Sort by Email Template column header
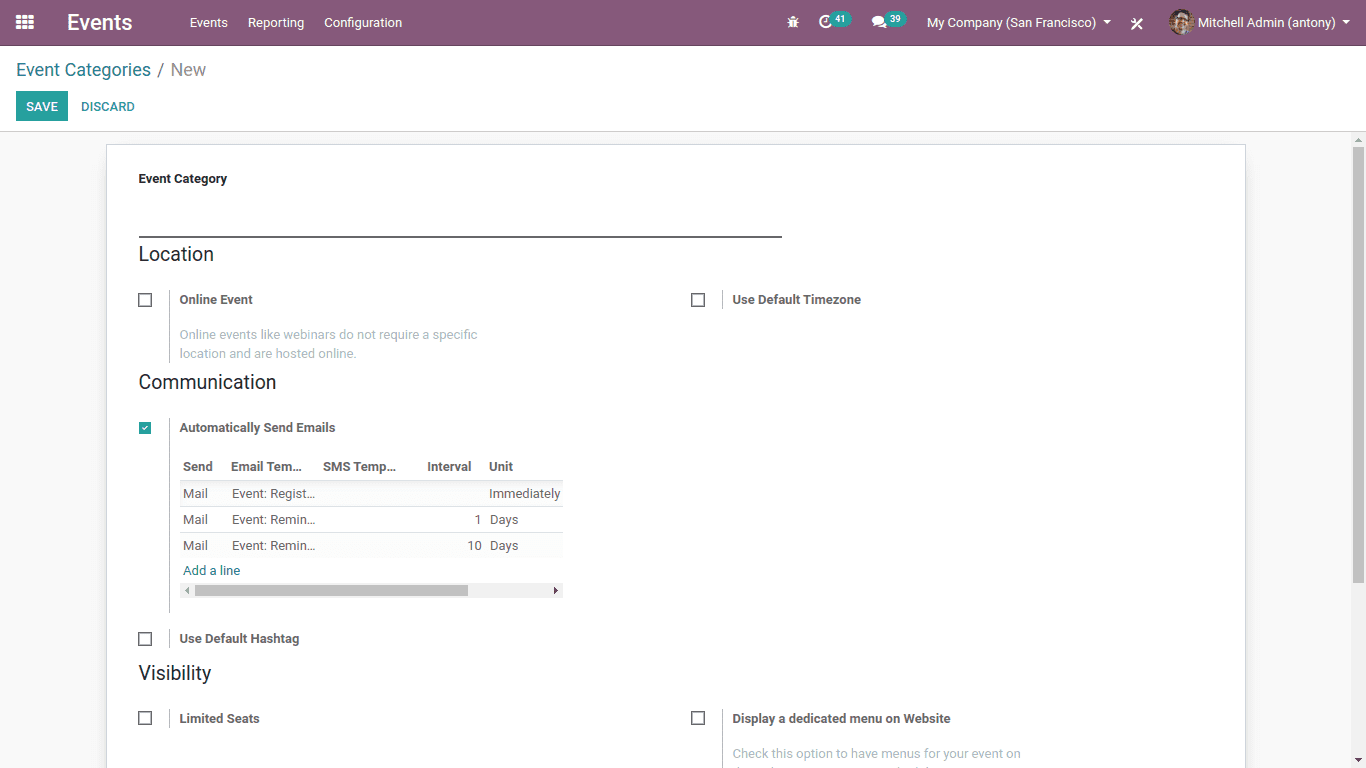The width and height of the screenshot is (1366, 768). pos(267,467)
